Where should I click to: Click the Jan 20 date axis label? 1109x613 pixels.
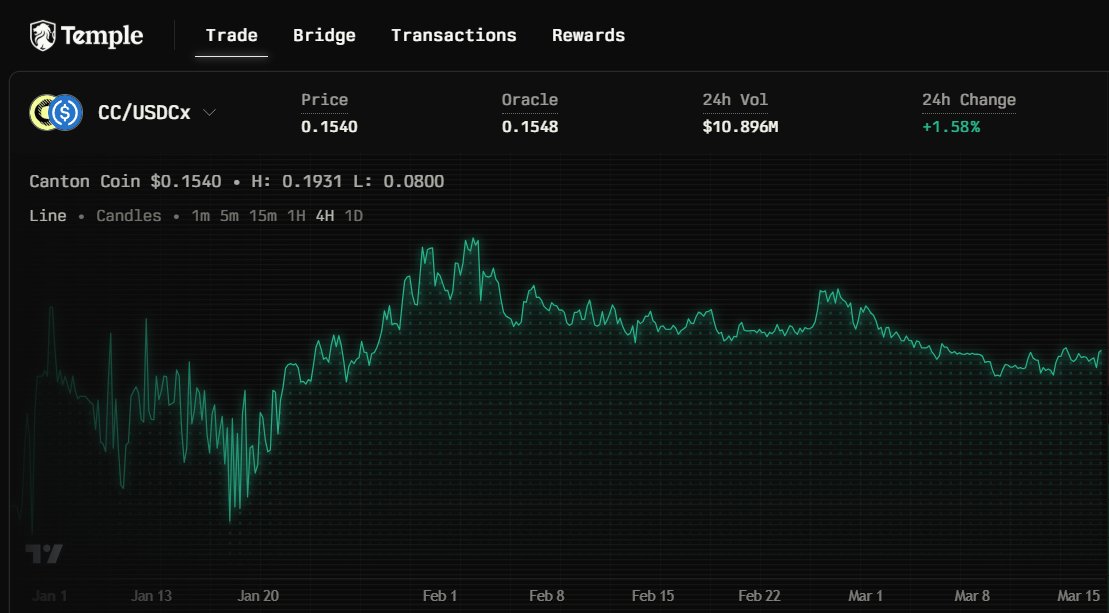click(x=258, y=595)
